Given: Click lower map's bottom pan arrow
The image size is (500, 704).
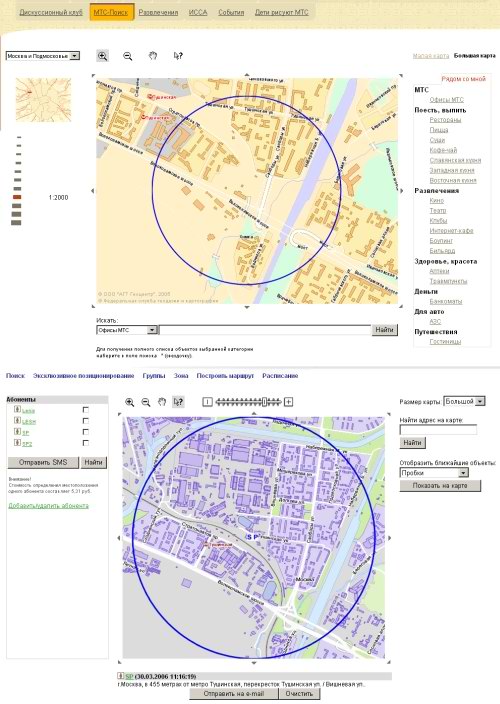Looking at the screenshot, I should point(254,663).
